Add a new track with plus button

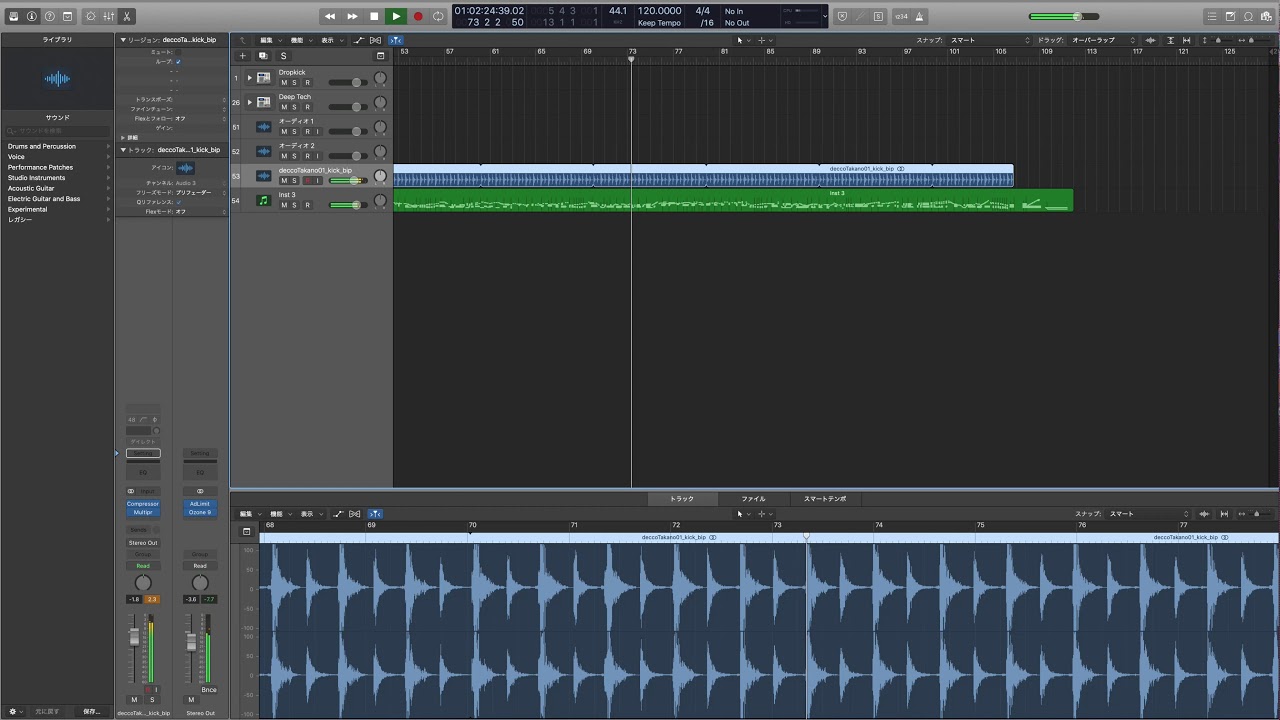pos(242,56)
